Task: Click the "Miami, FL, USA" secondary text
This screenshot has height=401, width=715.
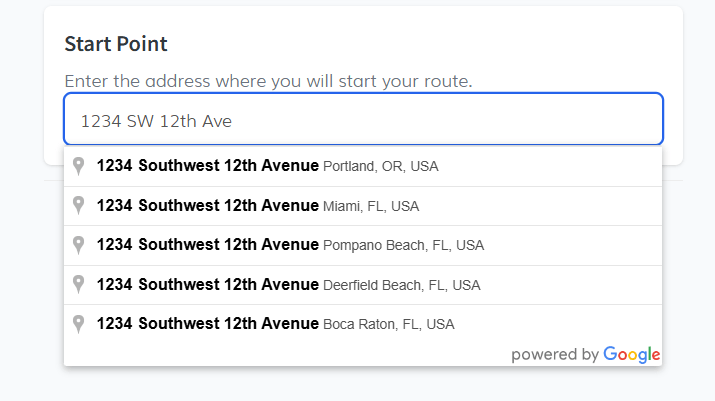Action: [371, 207]
